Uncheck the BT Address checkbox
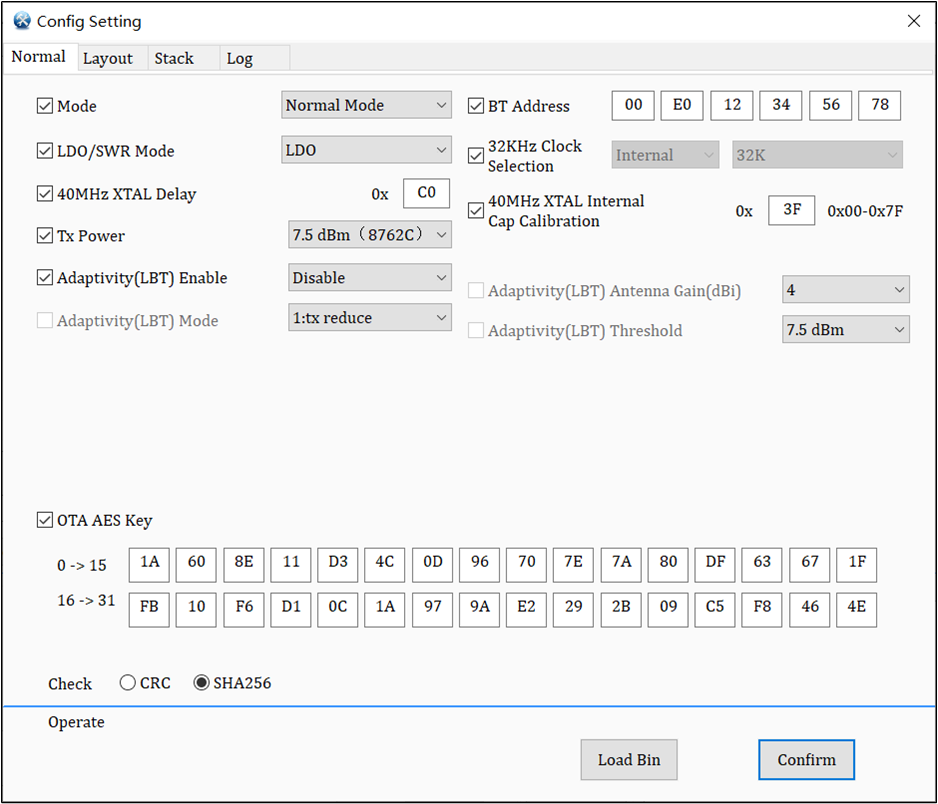Screen dimensions: 938x804 coord(477,104)
